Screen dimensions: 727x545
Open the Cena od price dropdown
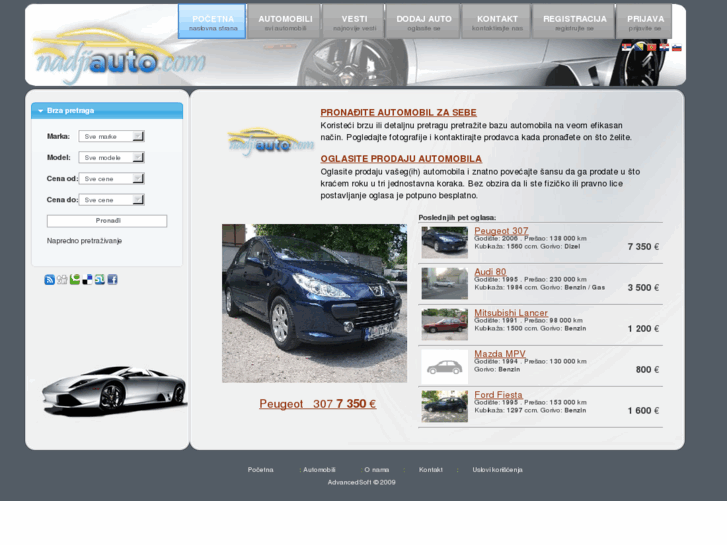point(112,178)
